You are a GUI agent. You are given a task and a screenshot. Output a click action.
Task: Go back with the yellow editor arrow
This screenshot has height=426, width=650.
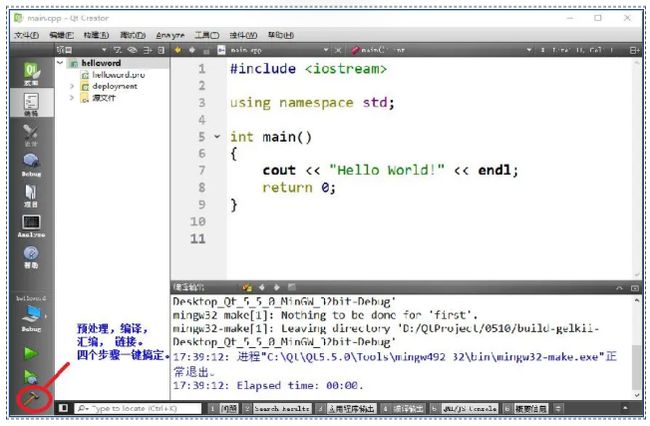point(178,50)
